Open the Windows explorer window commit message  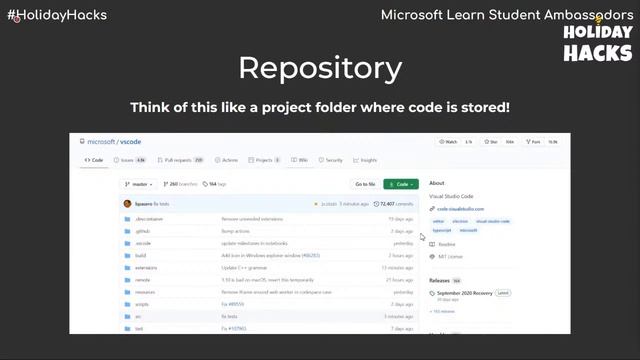point(271,256)
